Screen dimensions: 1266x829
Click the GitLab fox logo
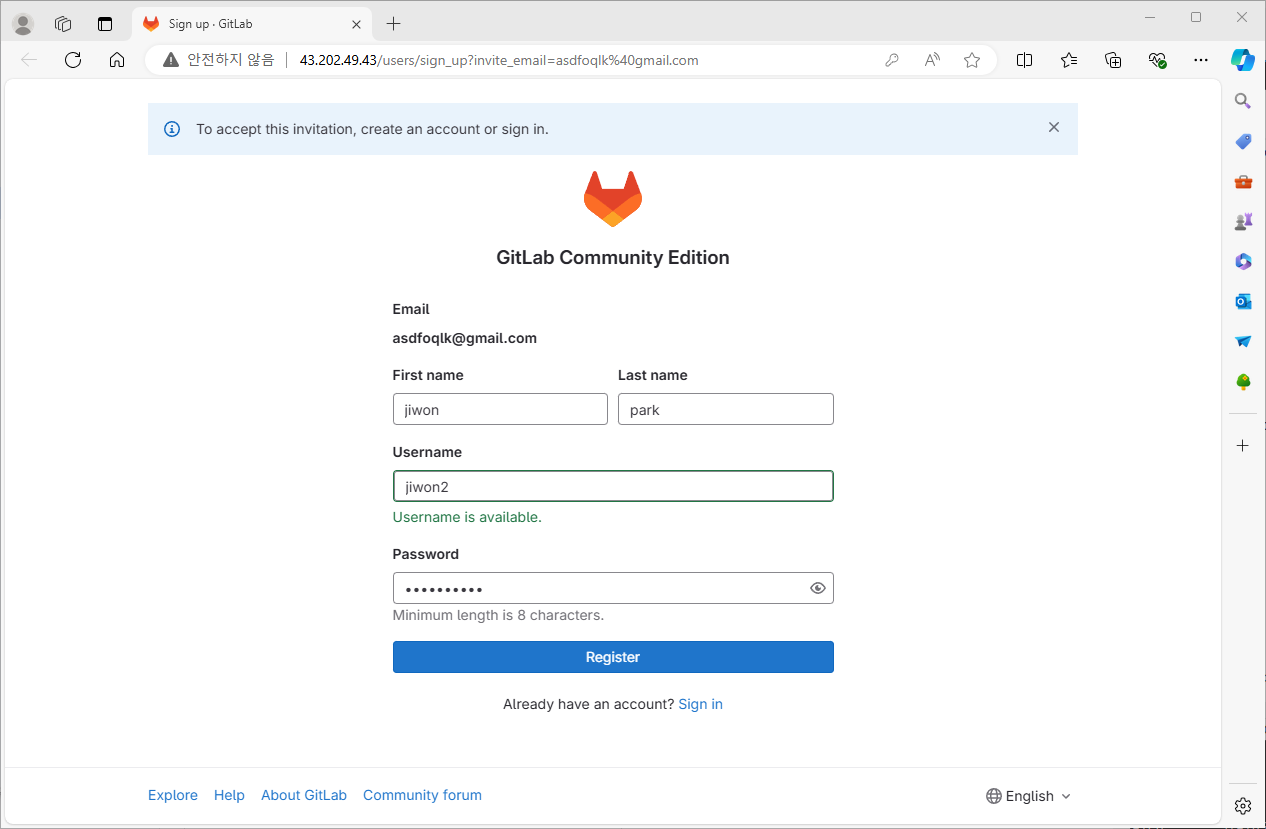[x=612, y=197]
